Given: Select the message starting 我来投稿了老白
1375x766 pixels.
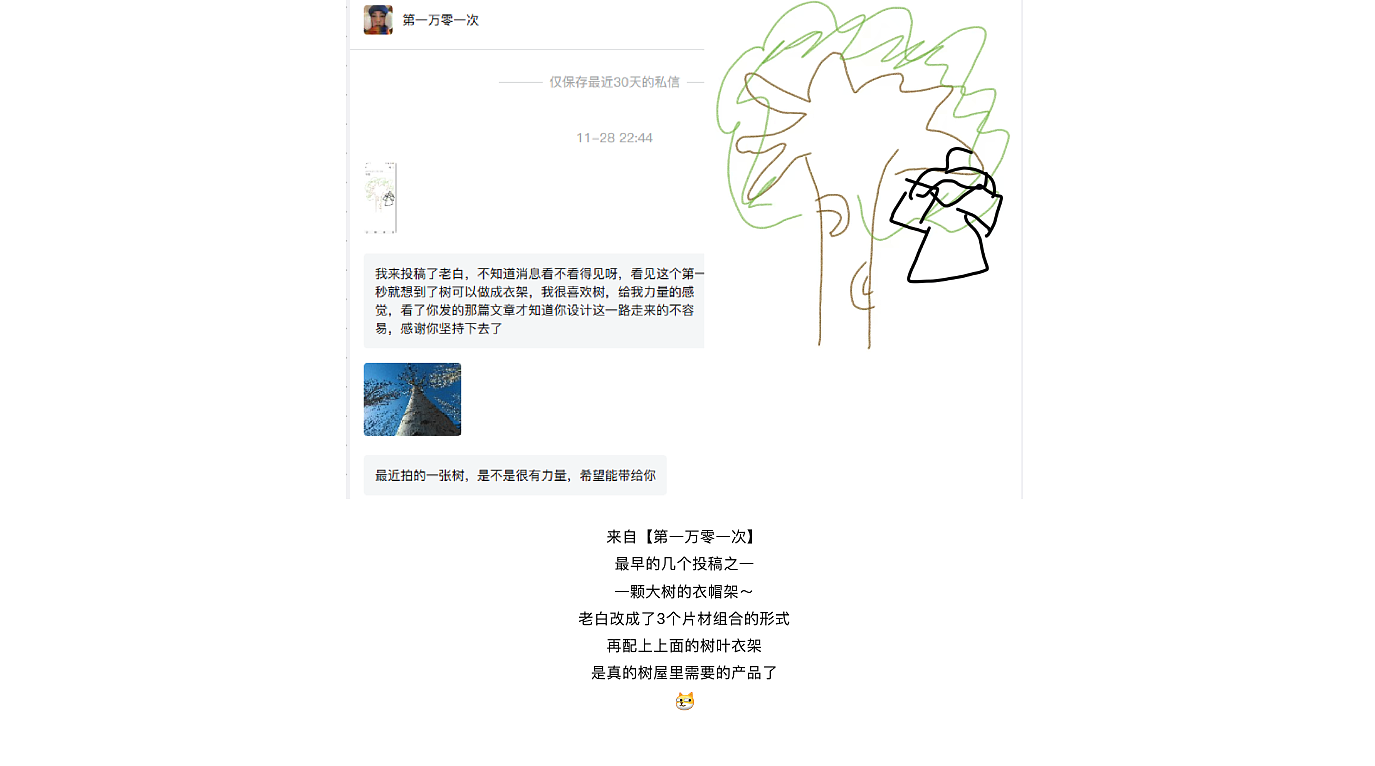Looking at the screenshot, I should [x=534, y=301].
